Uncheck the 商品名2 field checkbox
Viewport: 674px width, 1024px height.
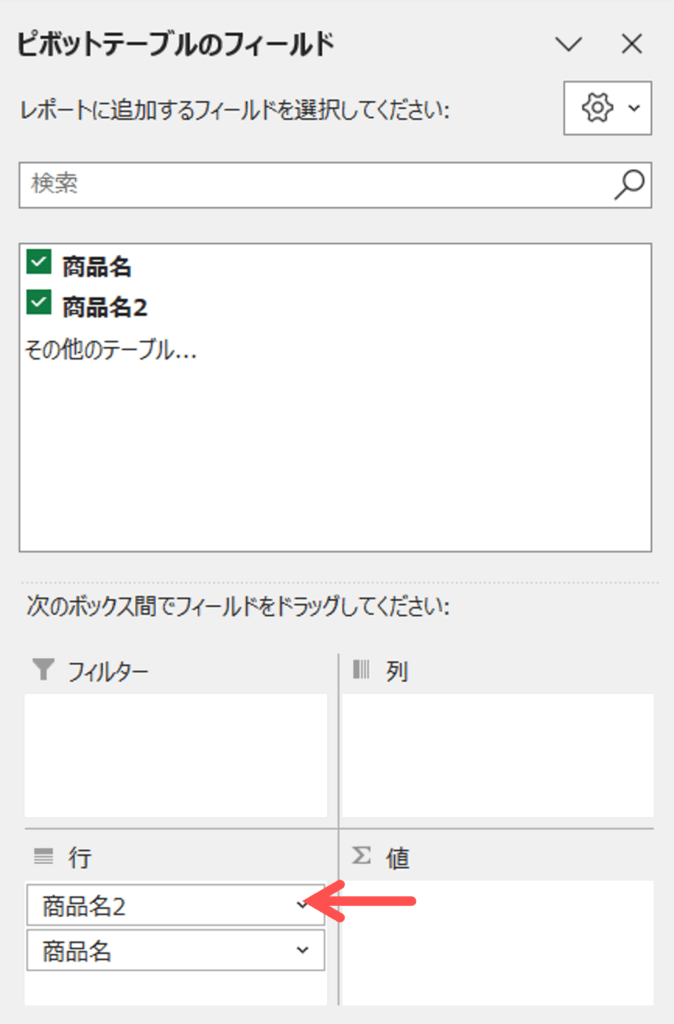(x=39, y=302)
